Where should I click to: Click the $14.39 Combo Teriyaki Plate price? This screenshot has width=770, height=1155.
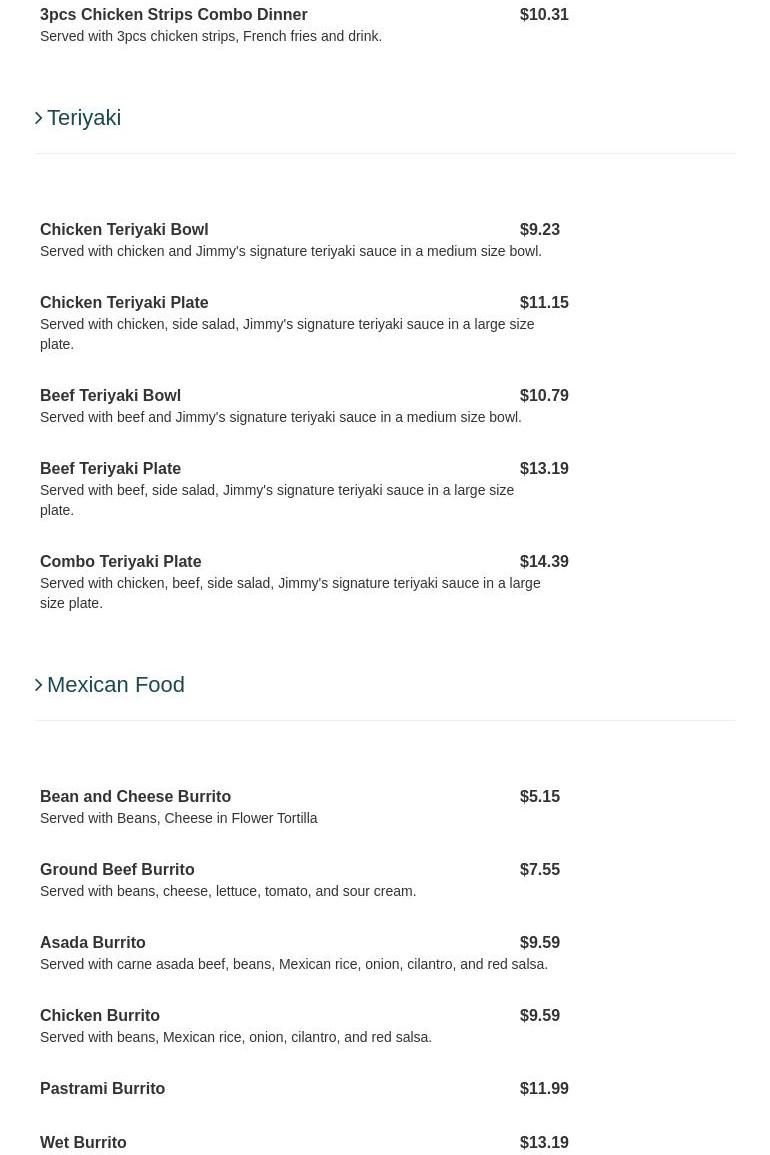(544, 562)
